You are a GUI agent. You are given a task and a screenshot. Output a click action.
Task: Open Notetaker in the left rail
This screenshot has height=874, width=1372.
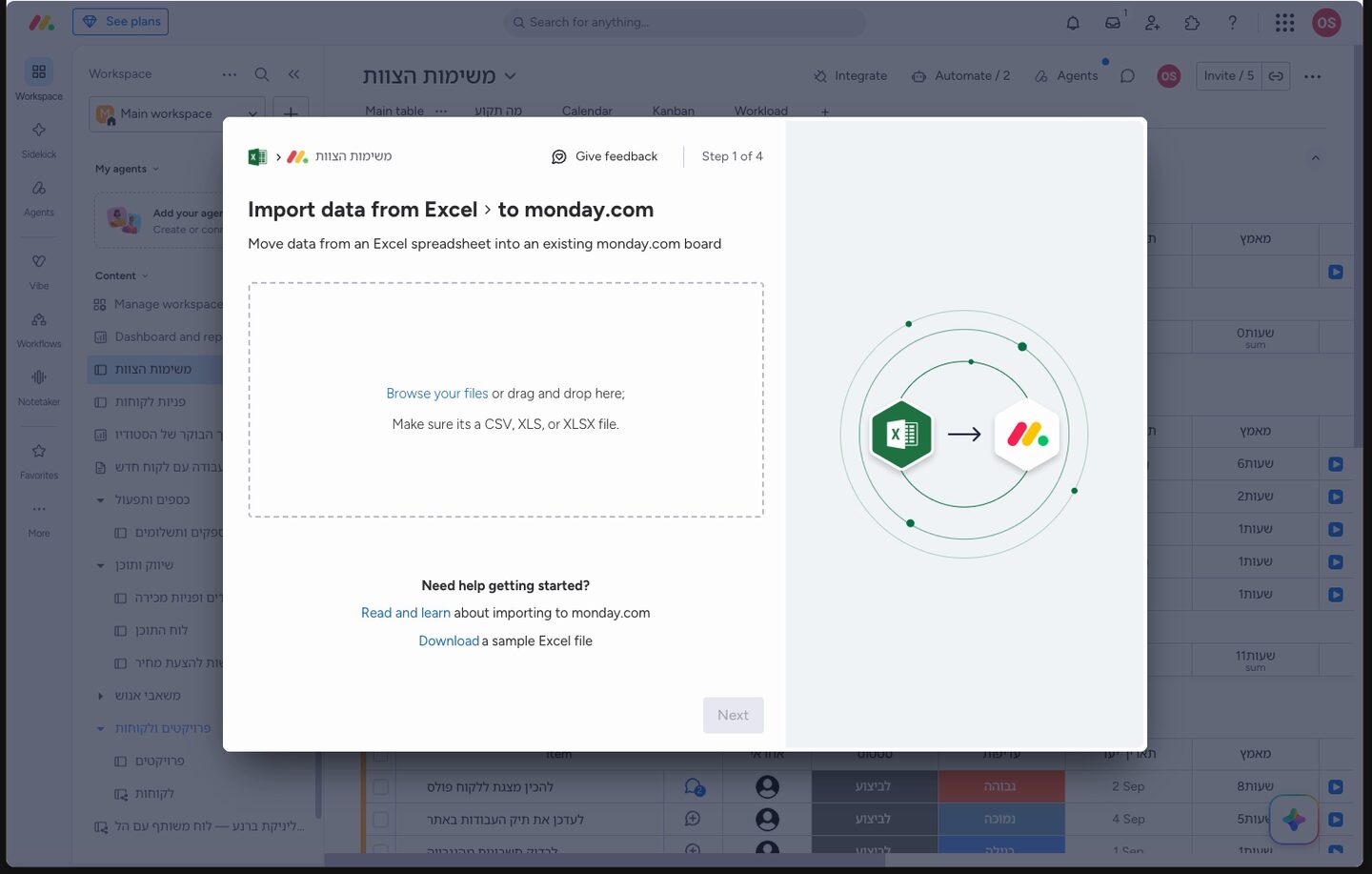(x=39, y=386)
